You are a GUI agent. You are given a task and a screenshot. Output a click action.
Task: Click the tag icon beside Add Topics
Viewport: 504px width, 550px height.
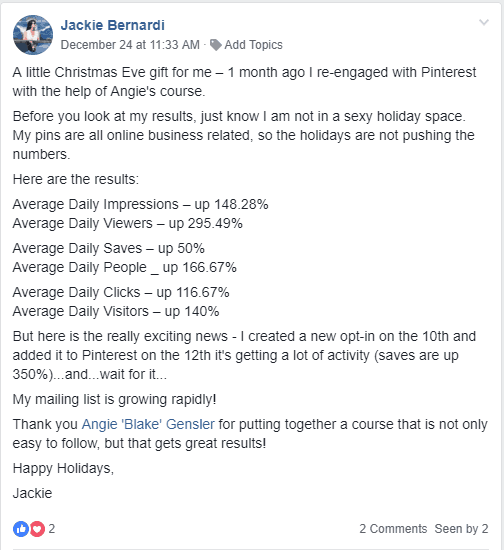[x=215, y=45]
